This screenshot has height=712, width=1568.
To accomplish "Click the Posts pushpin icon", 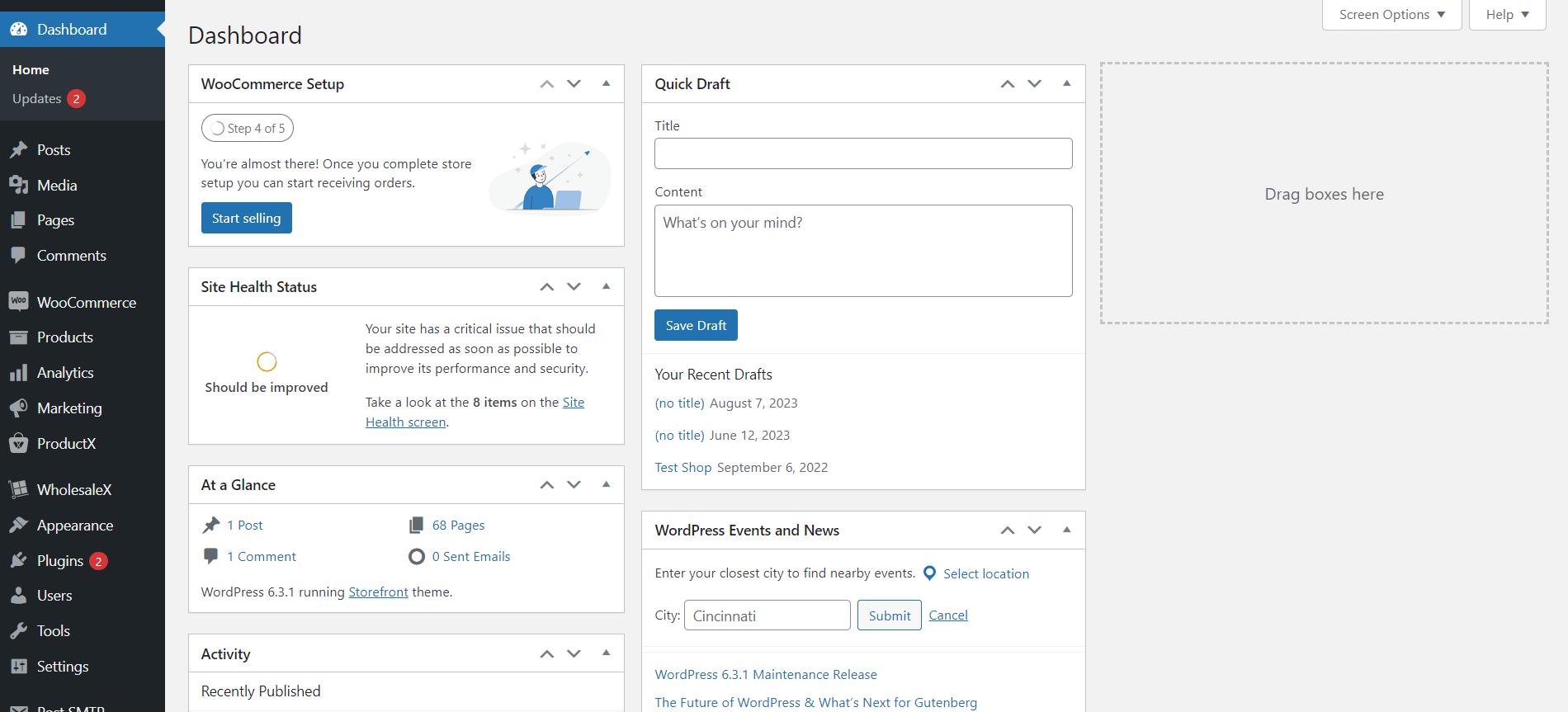I will 19,150.
